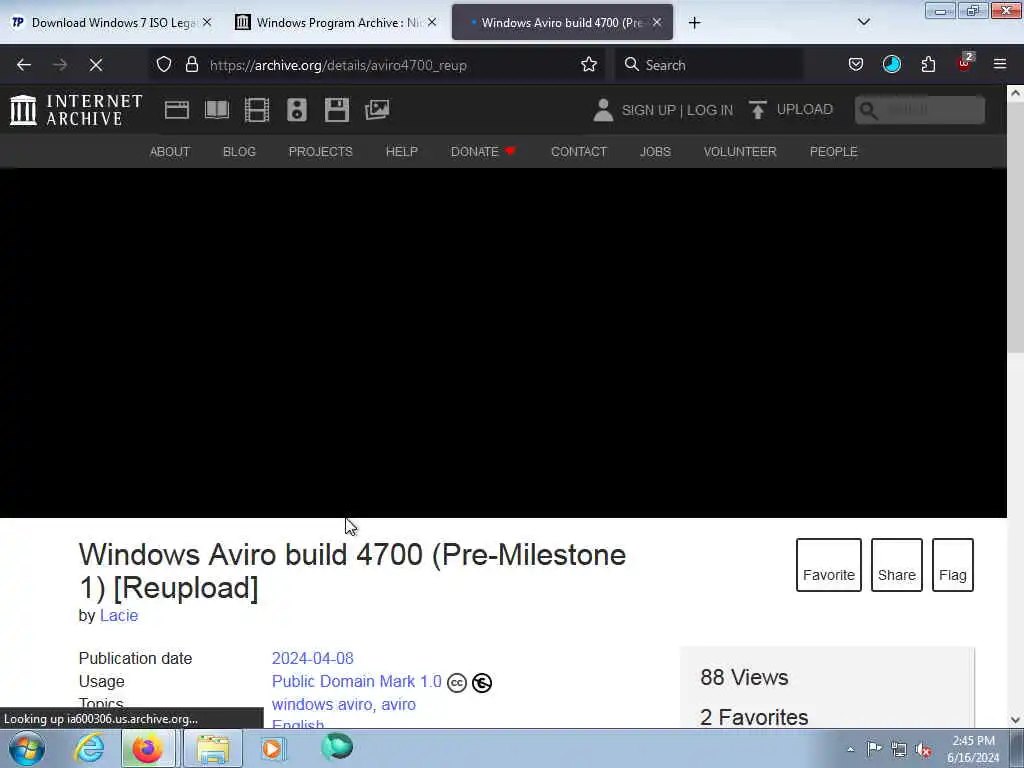The height and width of the screenshot is (768, 1024).
Task: Open a new tab
Action: (x=694, y=23)
